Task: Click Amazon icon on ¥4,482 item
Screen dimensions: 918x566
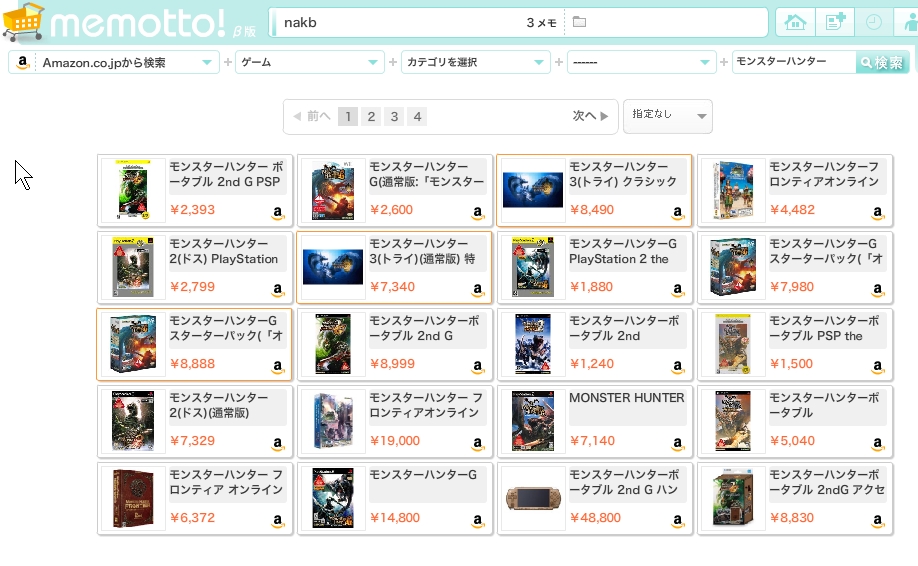Action: pyautogui.click(x=878, y=212)
